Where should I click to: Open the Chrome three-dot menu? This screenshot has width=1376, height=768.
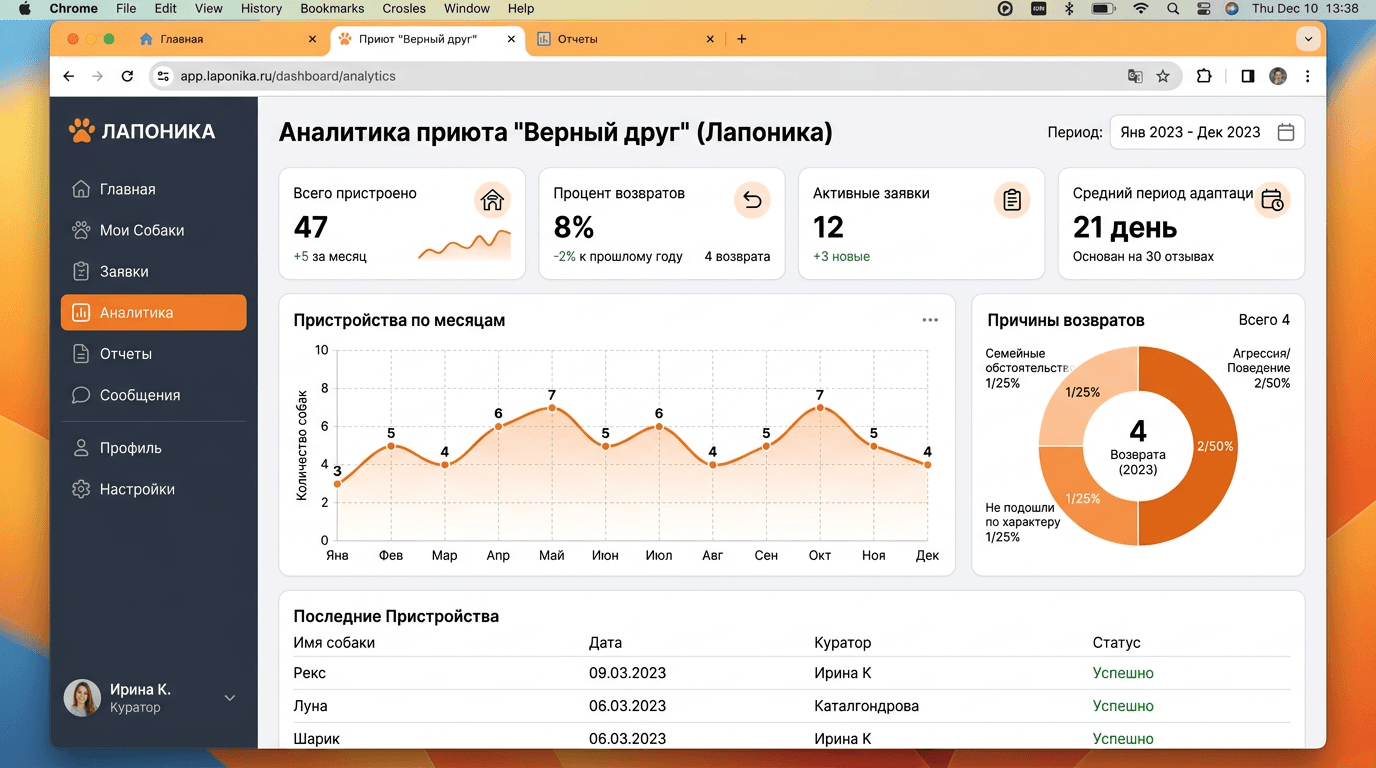click(x=1308, y=76)
